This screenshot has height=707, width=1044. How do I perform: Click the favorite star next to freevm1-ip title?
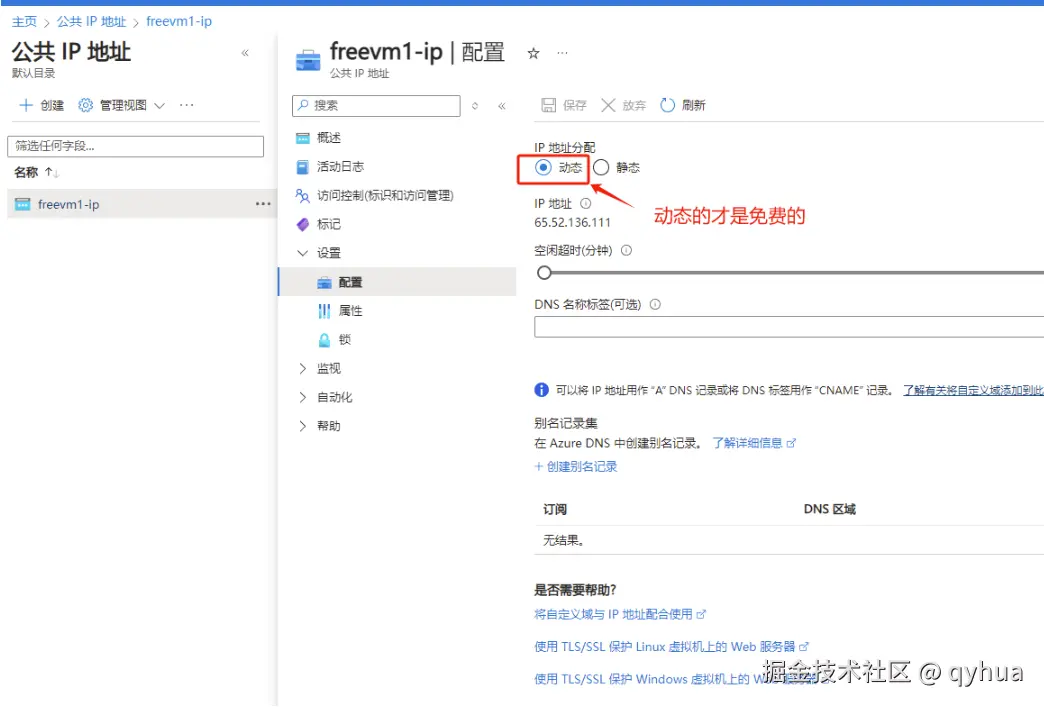click(533, 53)
